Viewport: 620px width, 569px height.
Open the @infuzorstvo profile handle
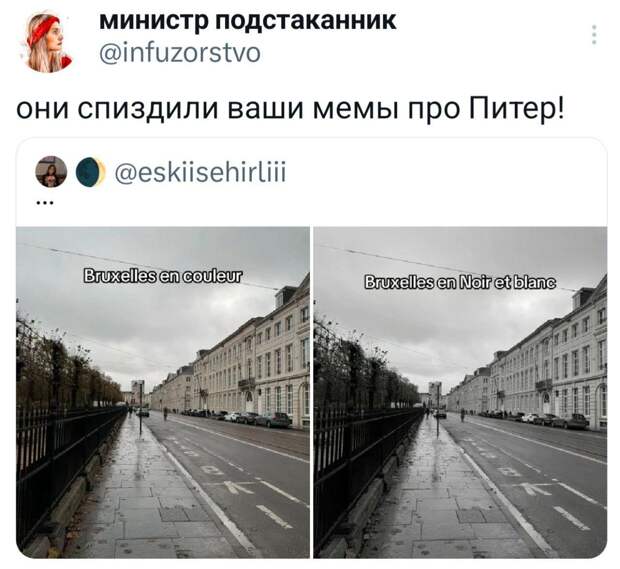180,53
